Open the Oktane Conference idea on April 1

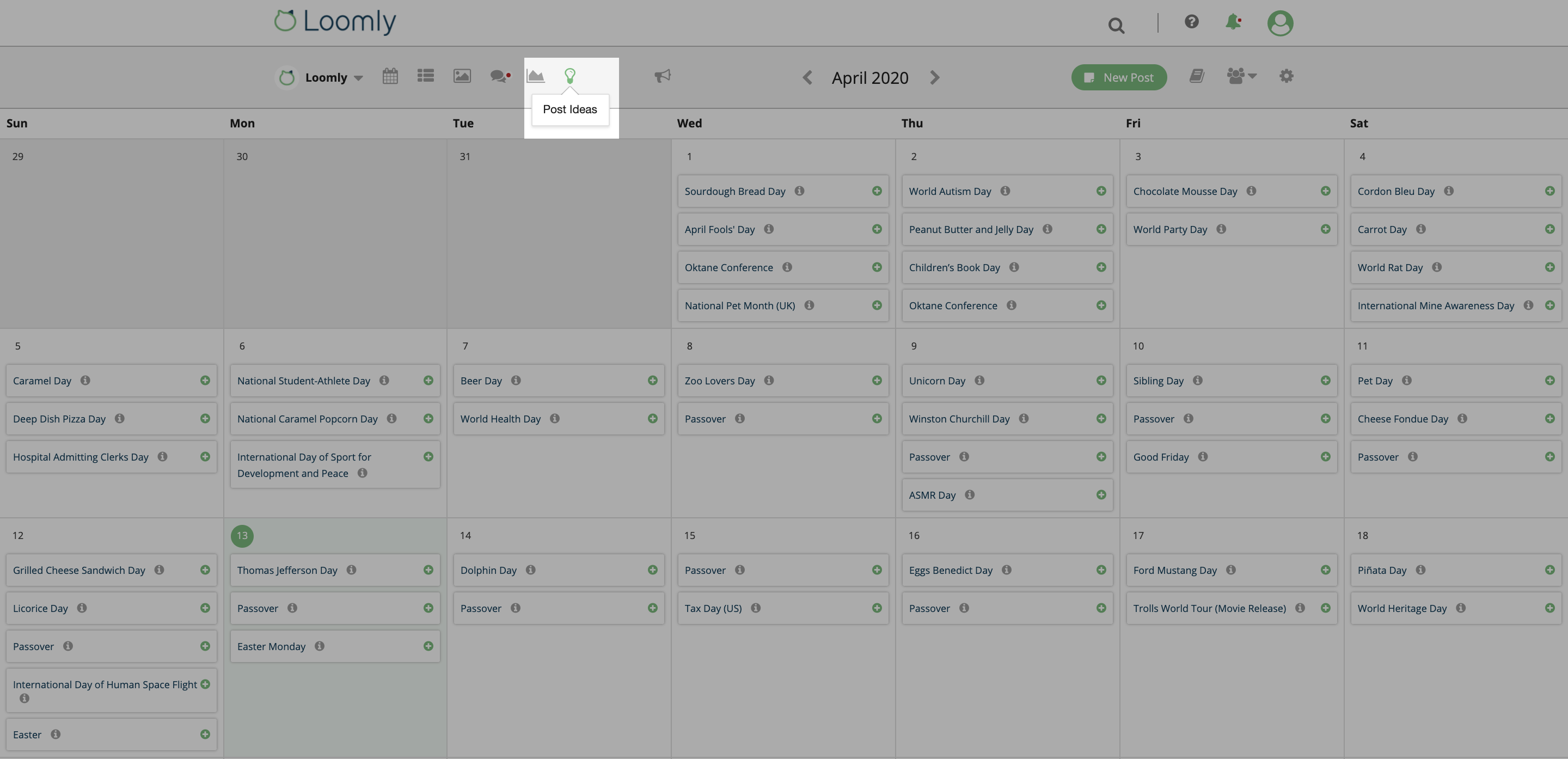(783, 268)
